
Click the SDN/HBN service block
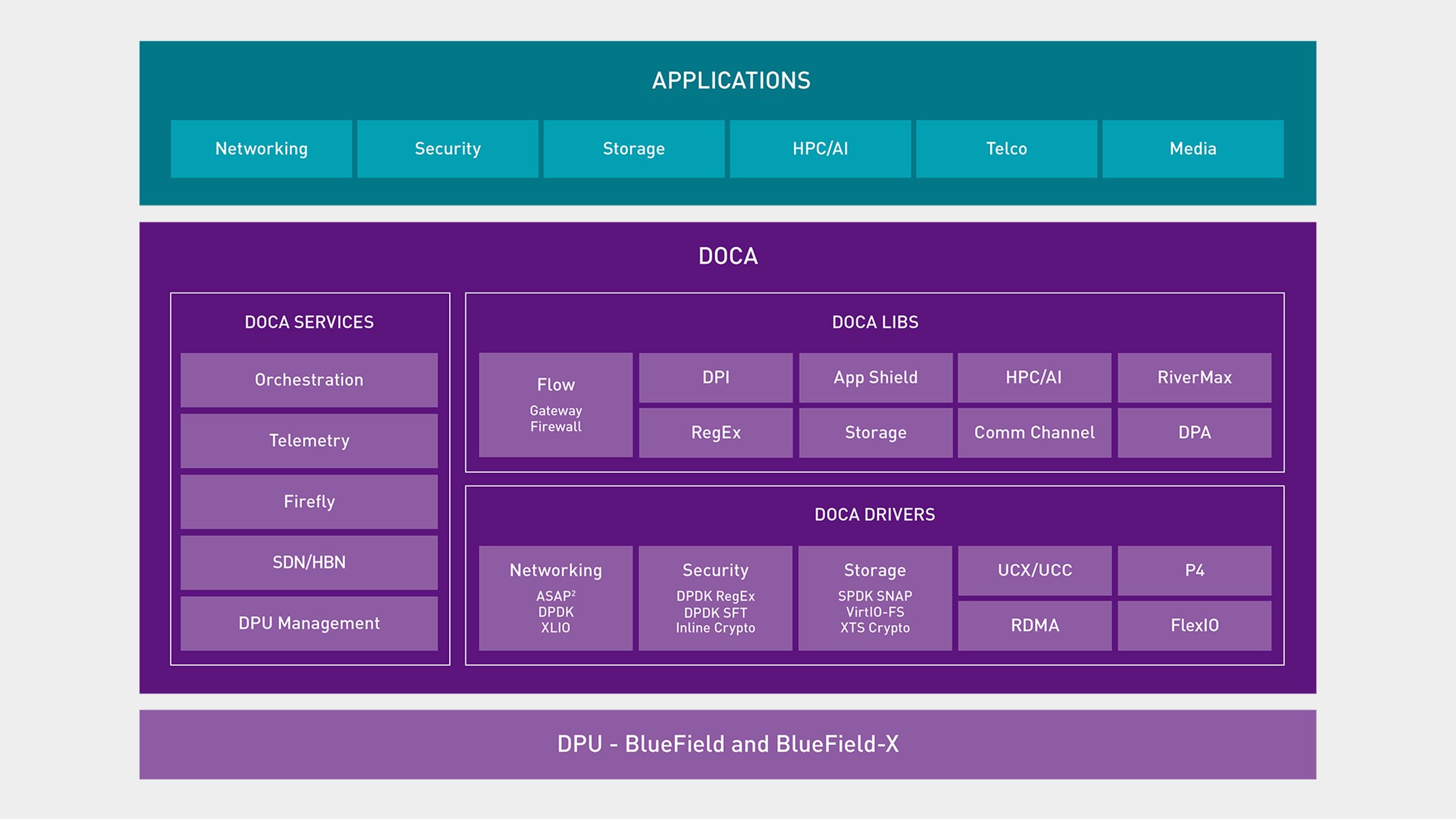click(309, 563)
